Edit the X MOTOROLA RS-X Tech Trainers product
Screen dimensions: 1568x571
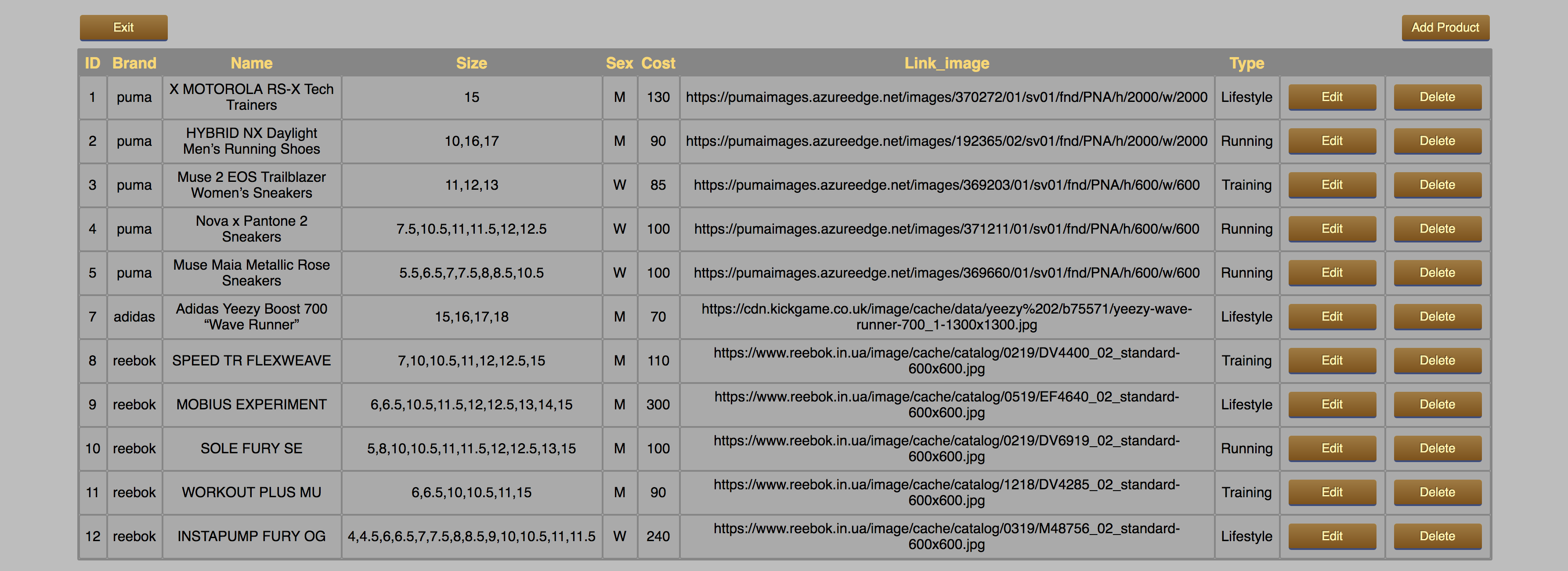tap(1331, 97)
